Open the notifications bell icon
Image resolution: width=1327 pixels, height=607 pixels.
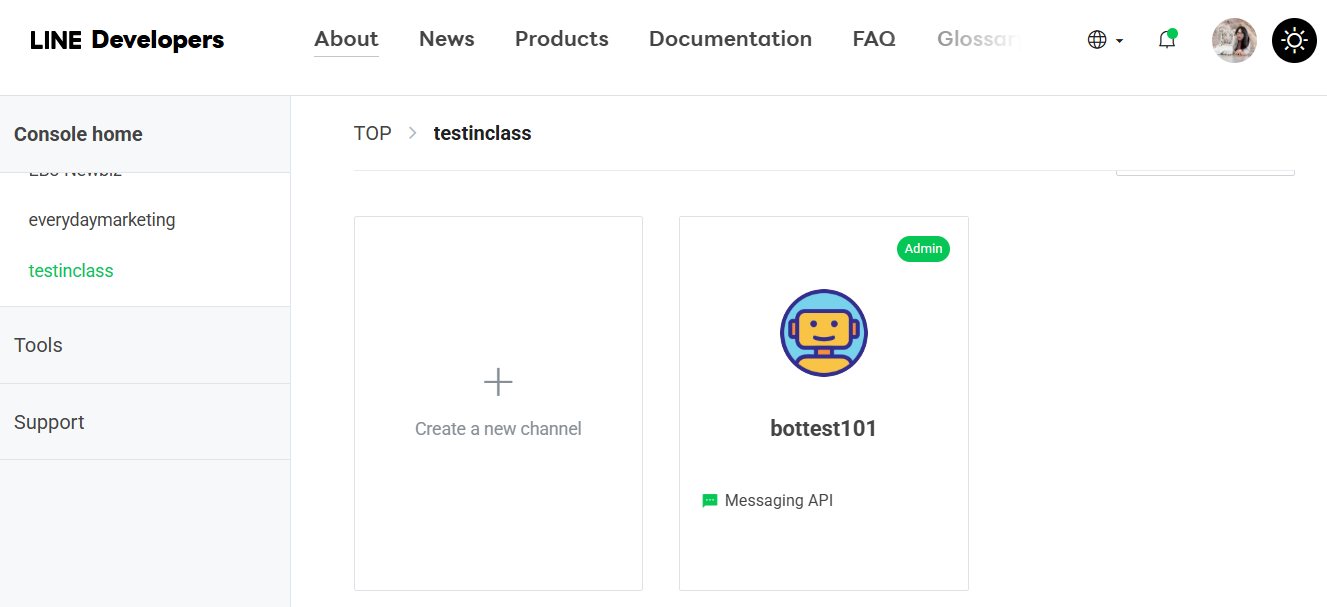pyautogui.click(x=1167, y=40)
